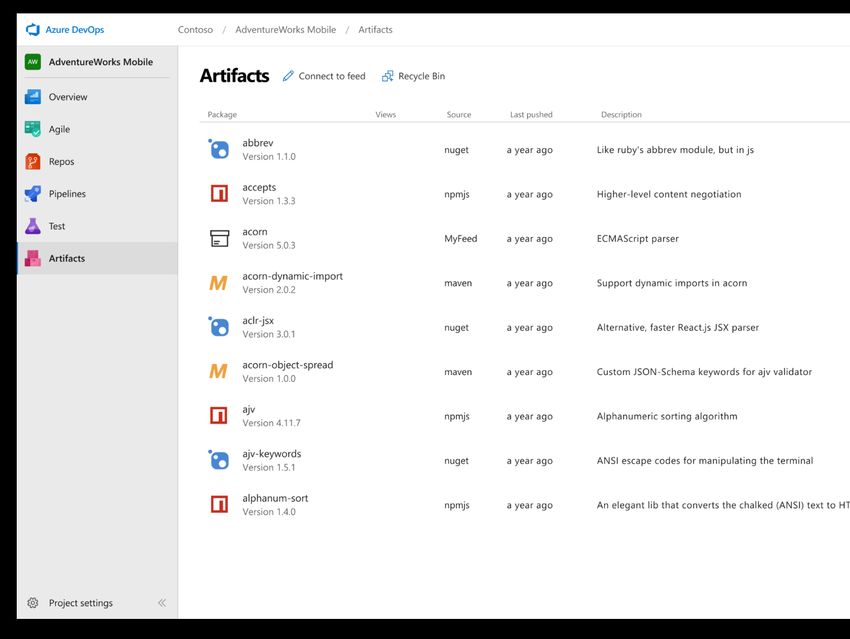Viewport: 850px width, 639px height.
Task: Open the Test hub
Action: coord(97,226)
